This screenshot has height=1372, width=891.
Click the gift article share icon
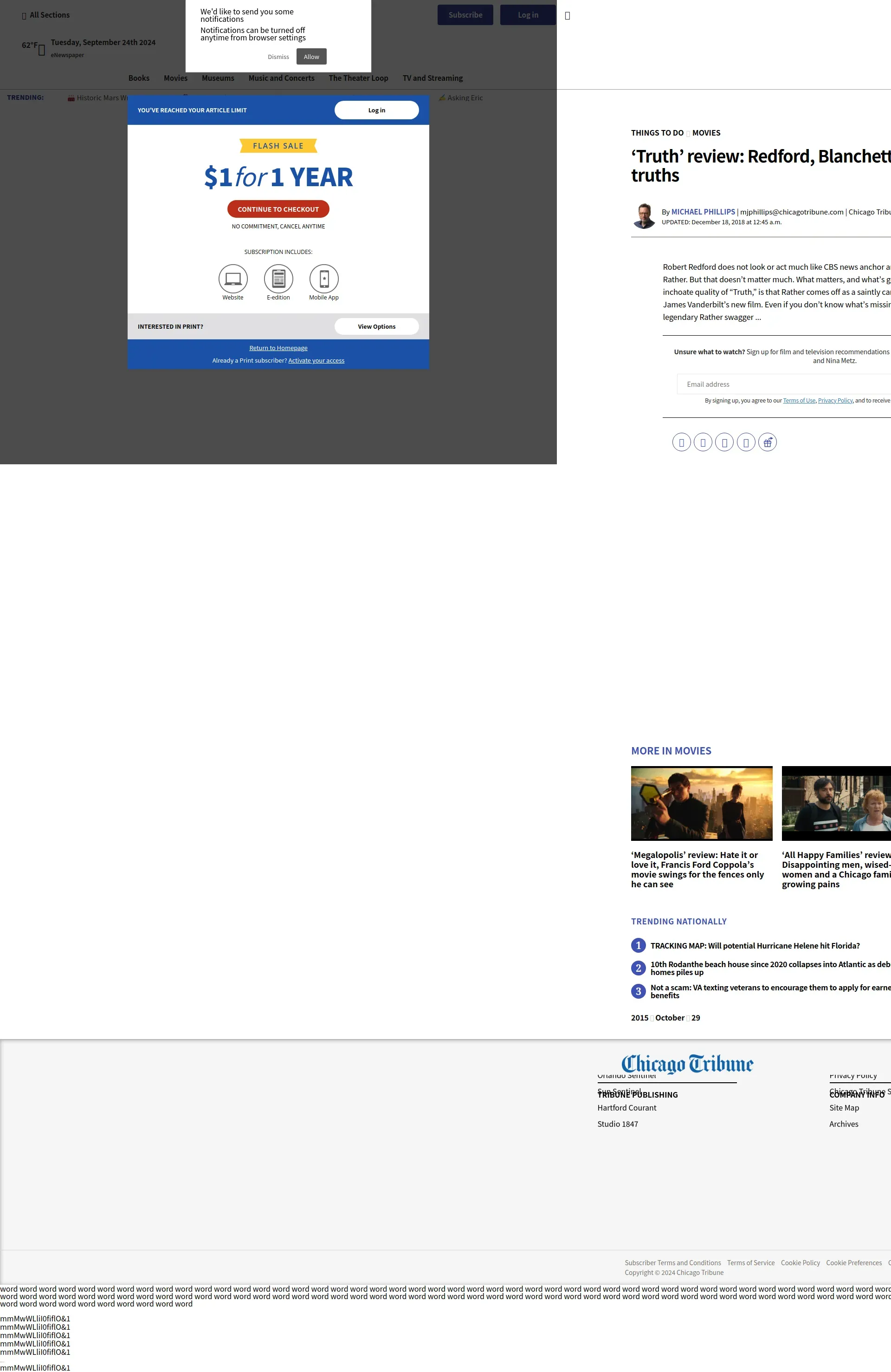(767, 442)
